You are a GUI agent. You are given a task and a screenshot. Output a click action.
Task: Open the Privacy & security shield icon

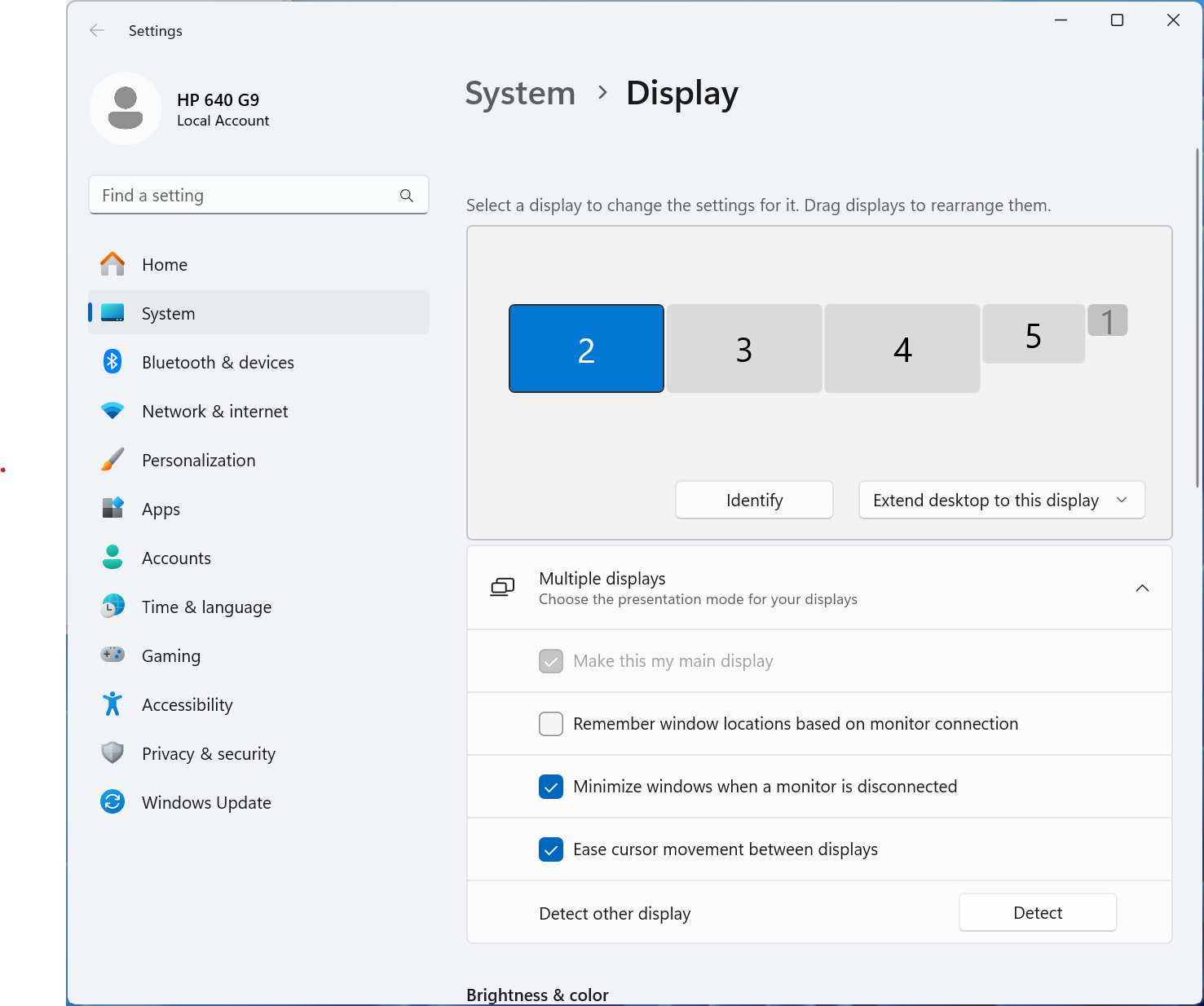coord(112,753)
